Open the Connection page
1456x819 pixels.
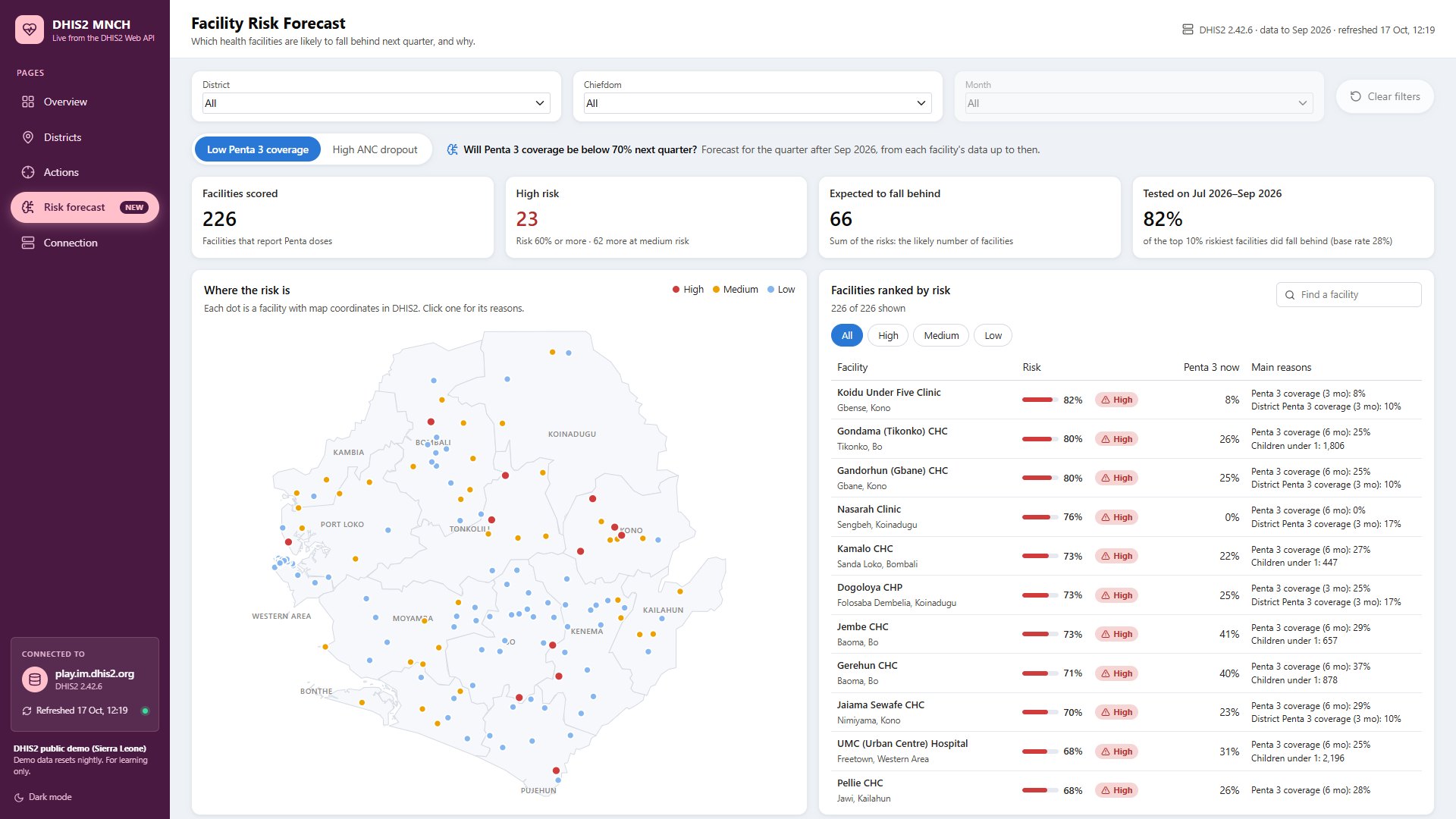(x=85, y=243)
